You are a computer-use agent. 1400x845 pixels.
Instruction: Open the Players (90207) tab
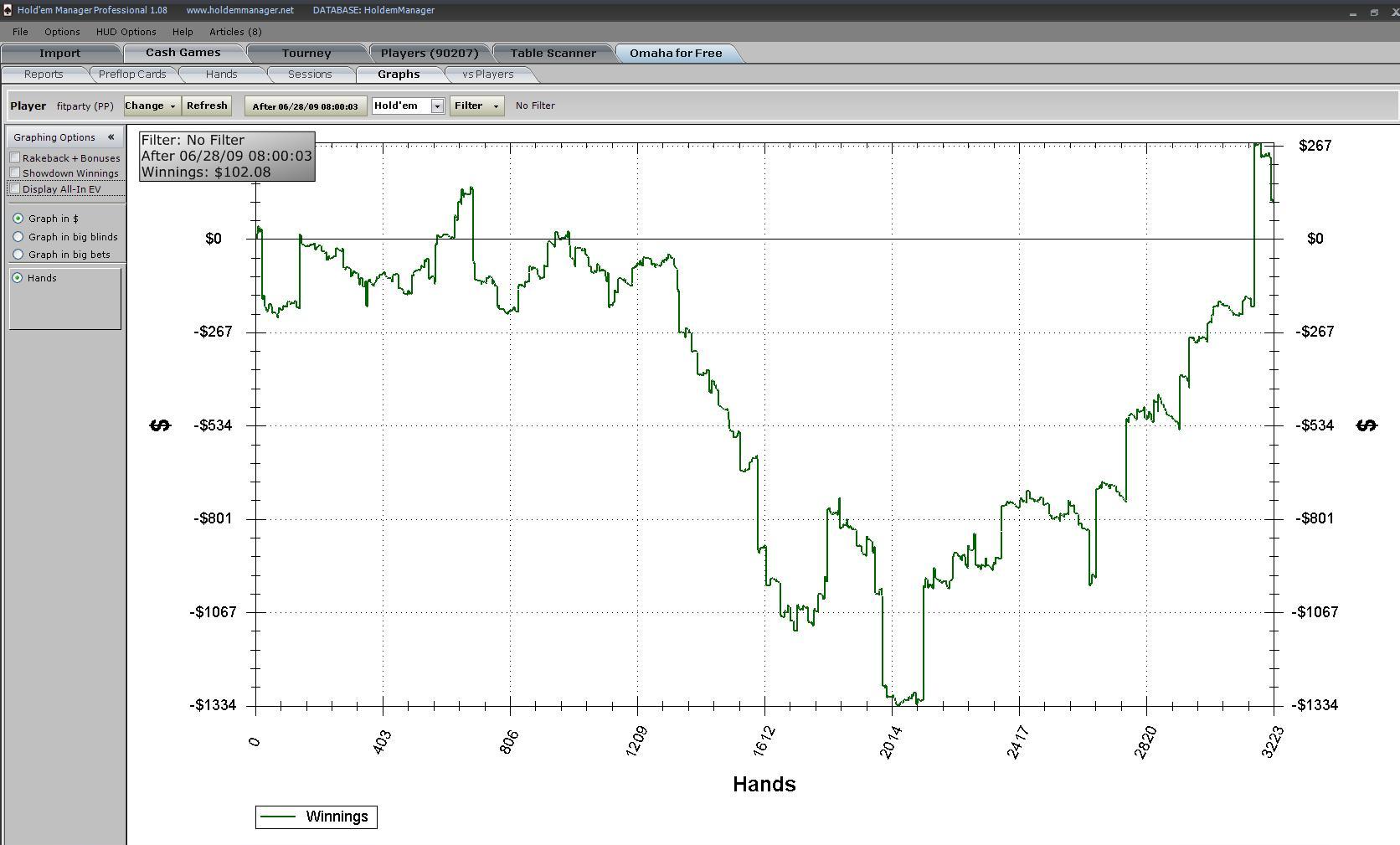click(430, 53)
